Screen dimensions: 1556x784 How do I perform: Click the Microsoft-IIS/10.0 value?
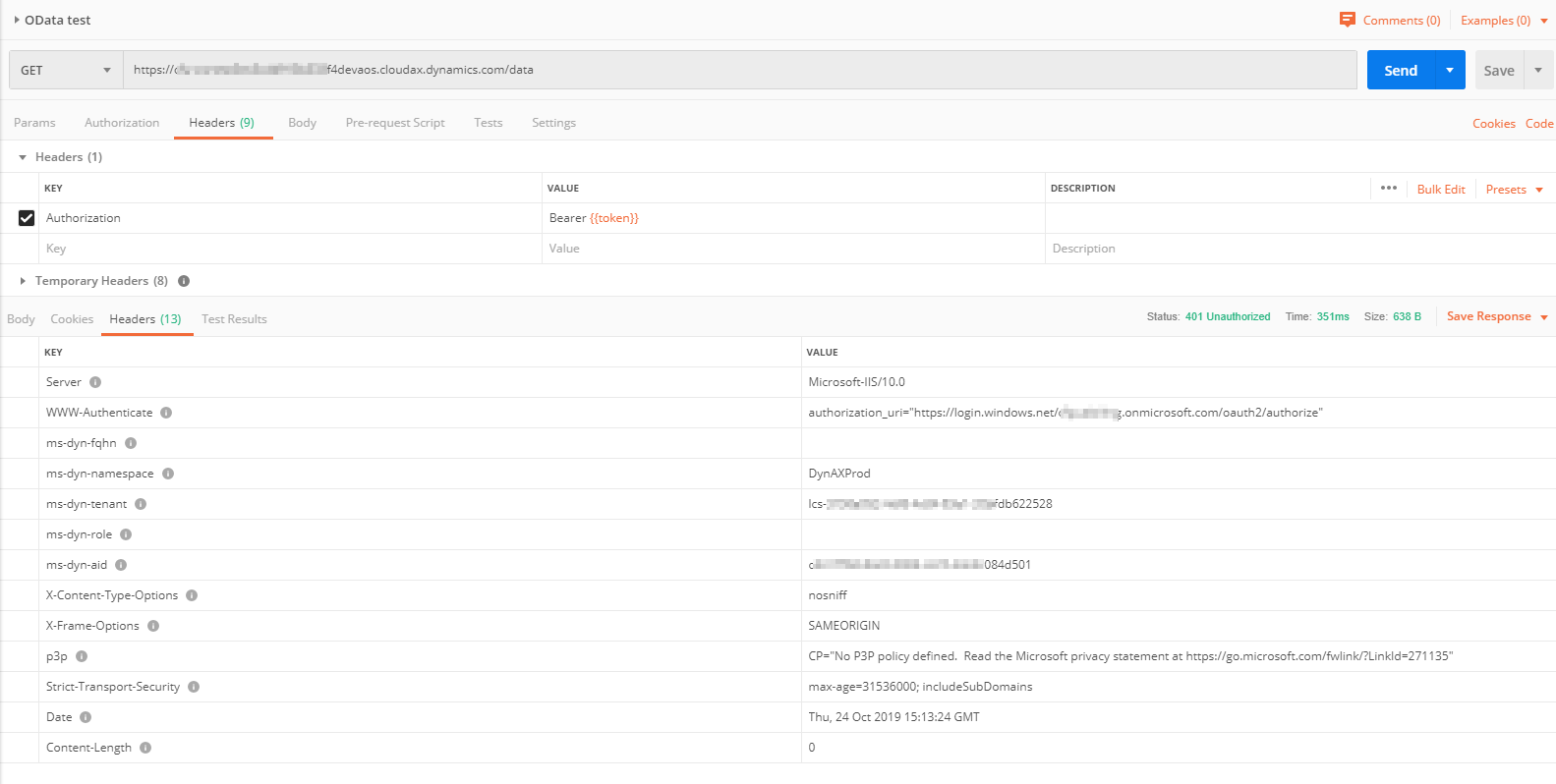[x=856, y=382]
